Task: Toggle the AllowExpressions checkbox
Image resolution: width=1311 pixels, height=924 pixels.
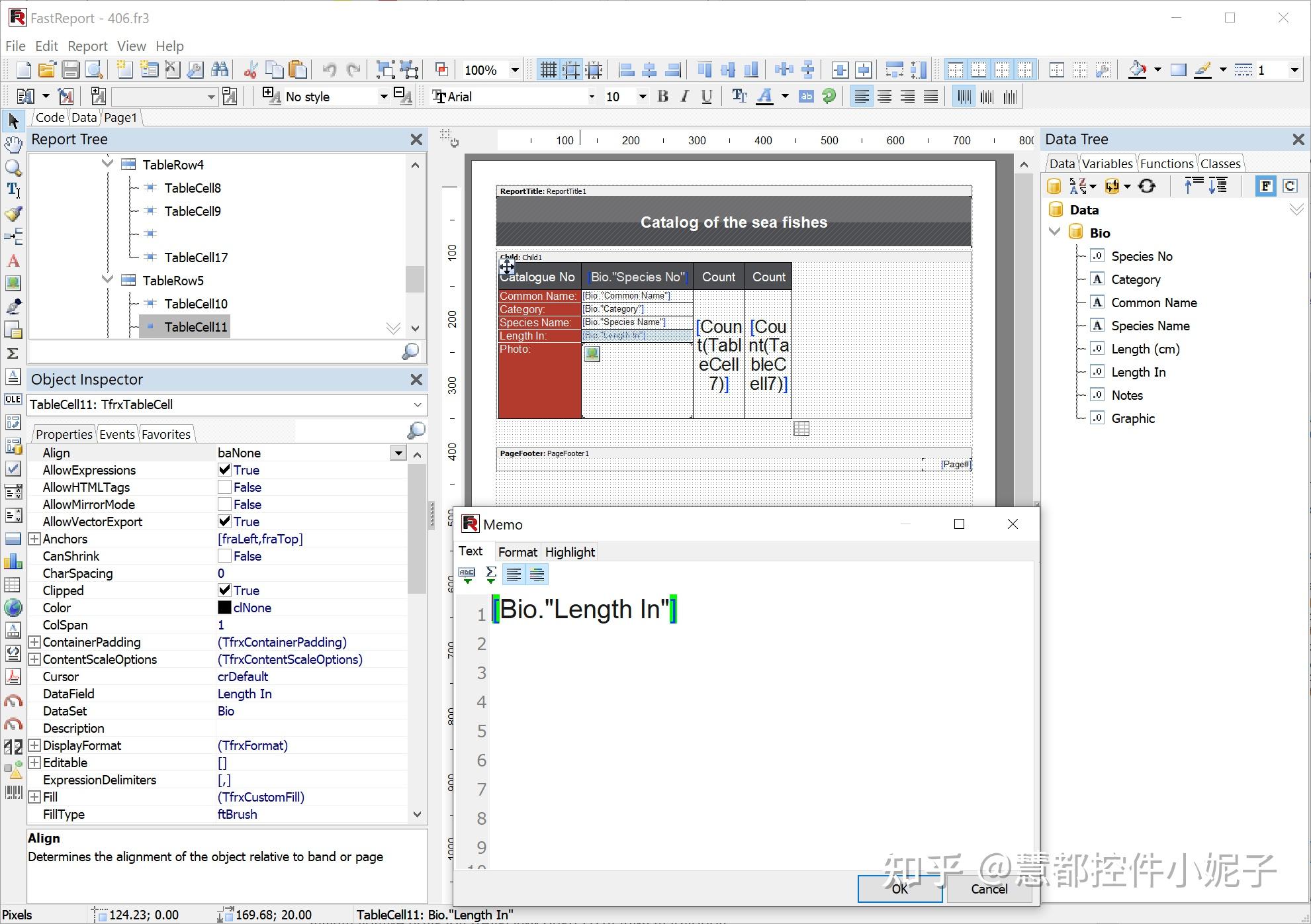Action: (224, 470)
